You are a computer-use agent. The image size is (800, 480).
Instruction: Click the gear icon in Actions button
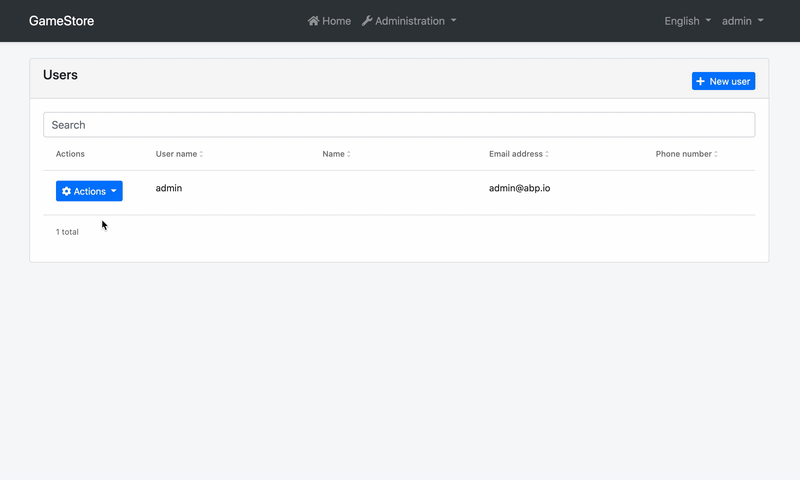(x=66, y=191)
